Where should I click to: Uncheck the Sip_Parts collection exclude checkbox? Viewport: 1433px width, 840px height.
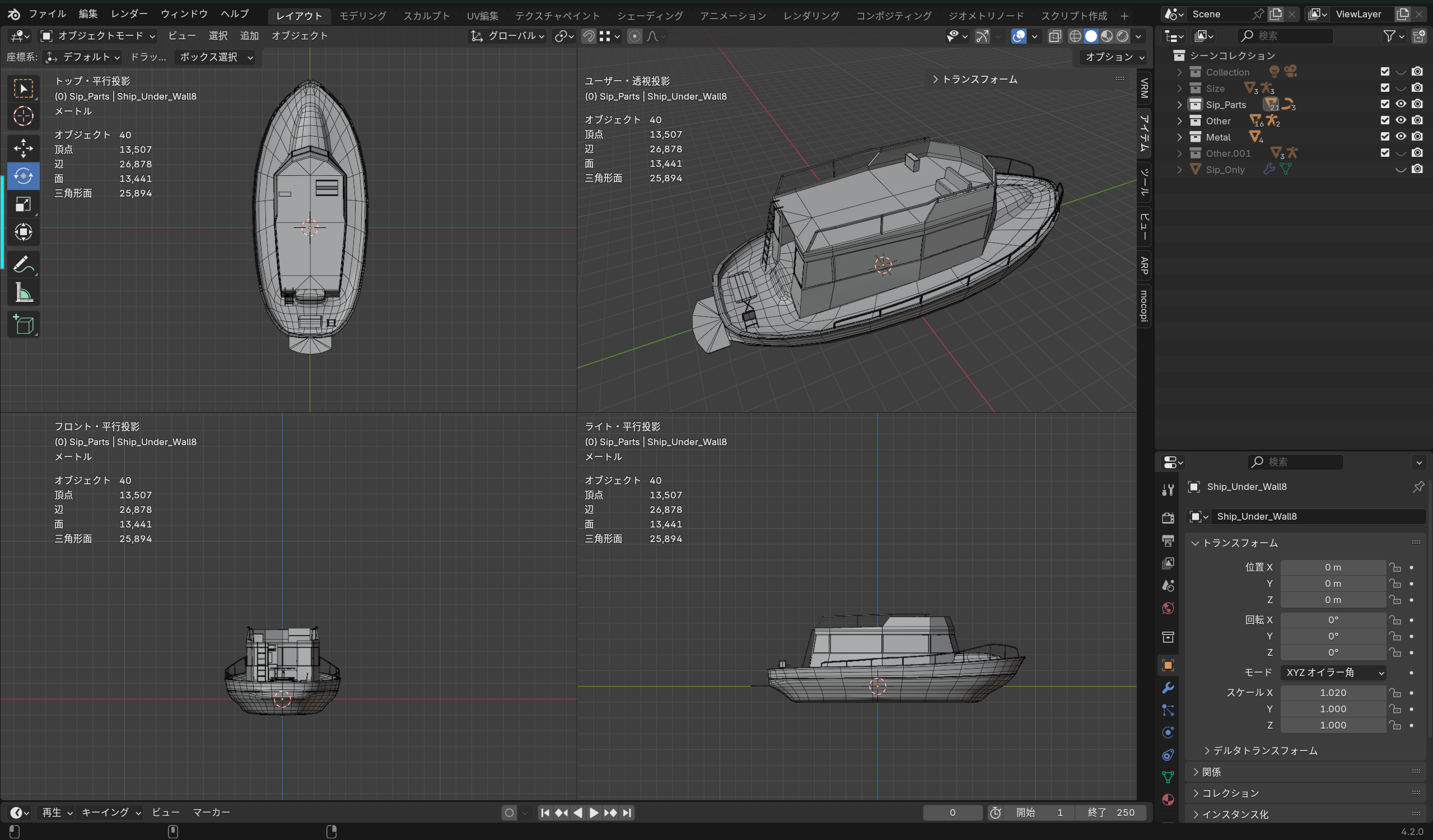(1385, 104)
